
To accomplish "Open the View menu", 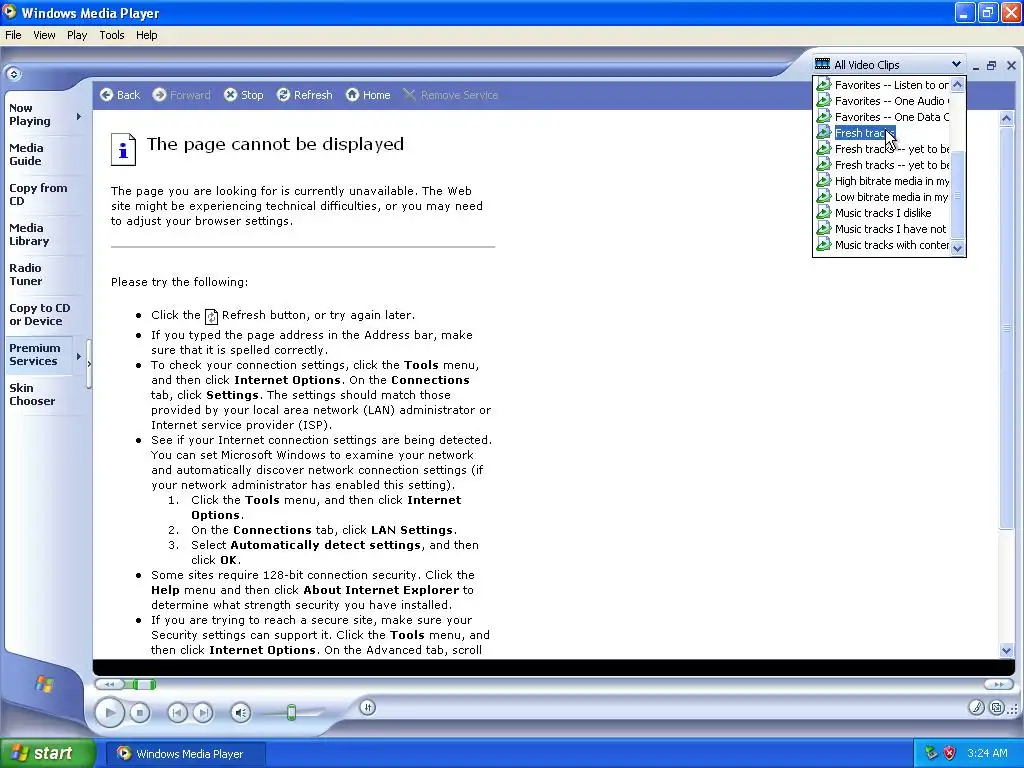I will [x=44, y=35].
